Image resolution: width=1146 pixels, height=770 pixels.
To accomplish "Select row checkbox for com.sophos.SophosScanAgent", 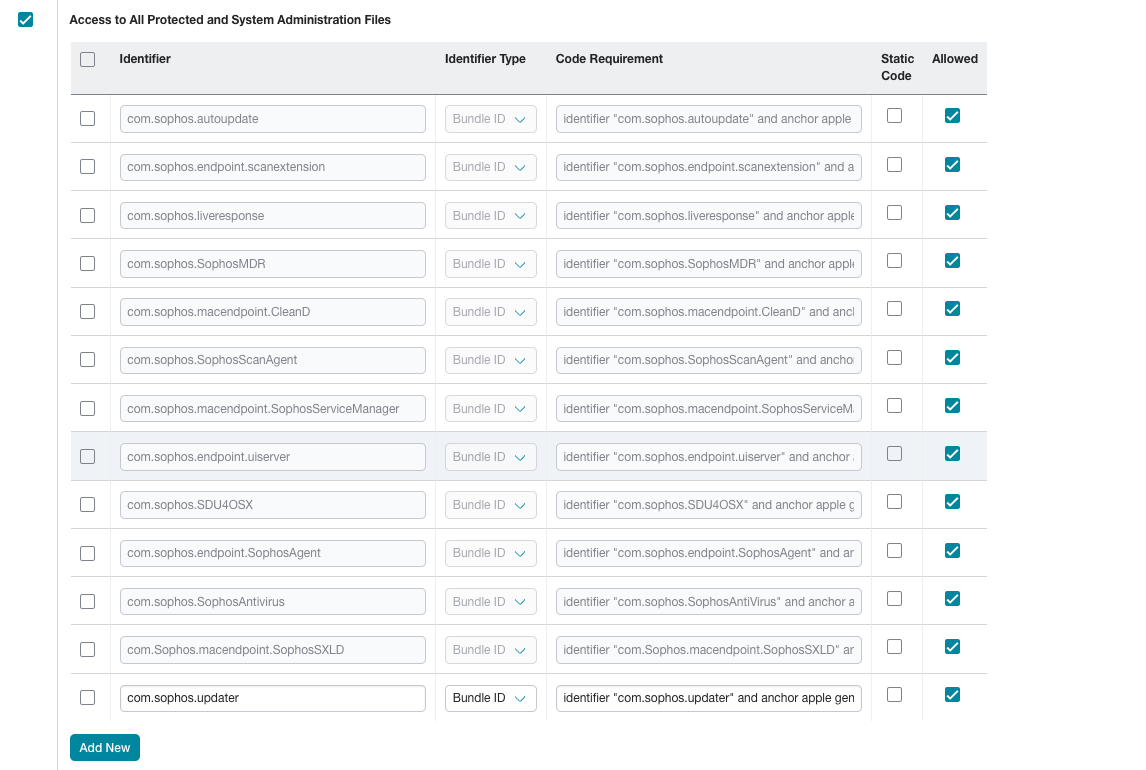I will 88,359.
